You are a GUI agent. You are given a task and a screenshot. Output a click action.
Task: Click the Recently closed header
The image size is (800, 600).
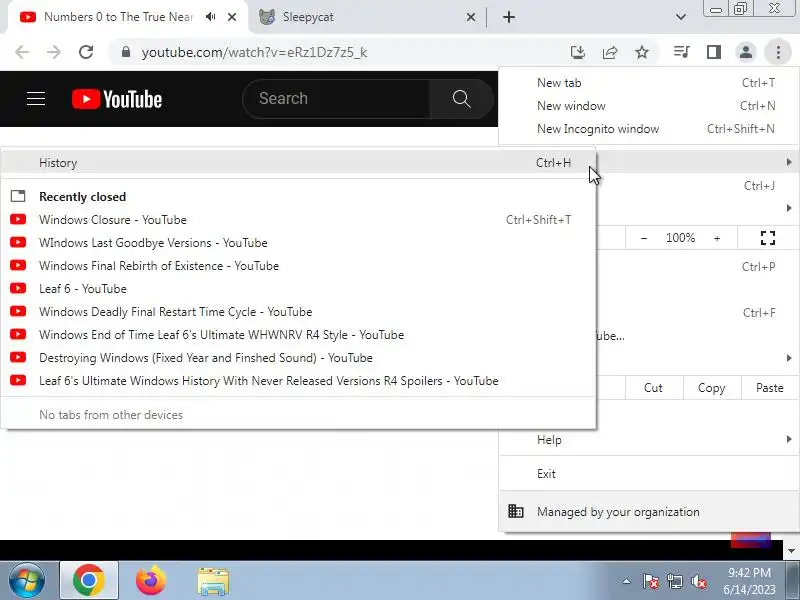tap(83, 197)
